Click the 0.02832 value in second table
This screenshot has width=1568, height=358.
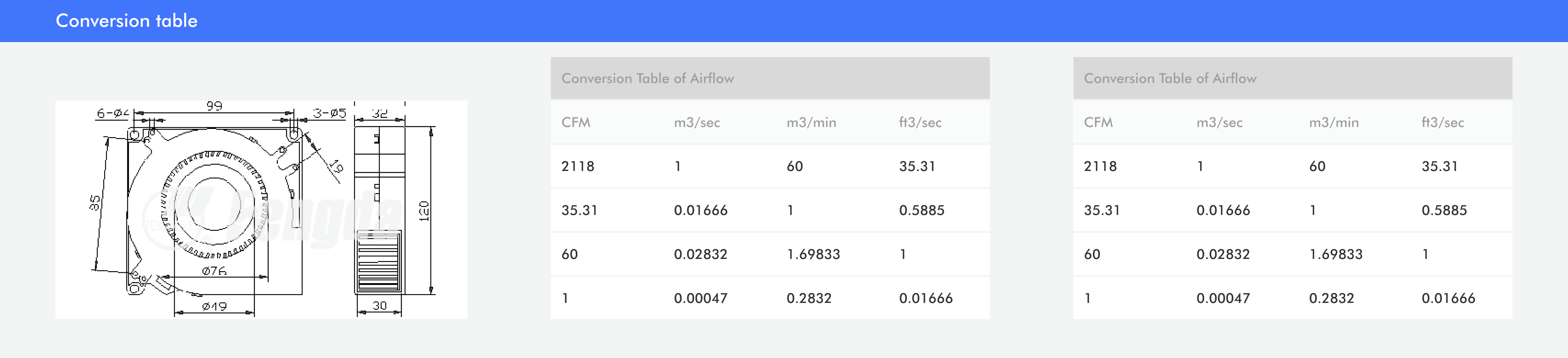click(x=1222, y=254)
